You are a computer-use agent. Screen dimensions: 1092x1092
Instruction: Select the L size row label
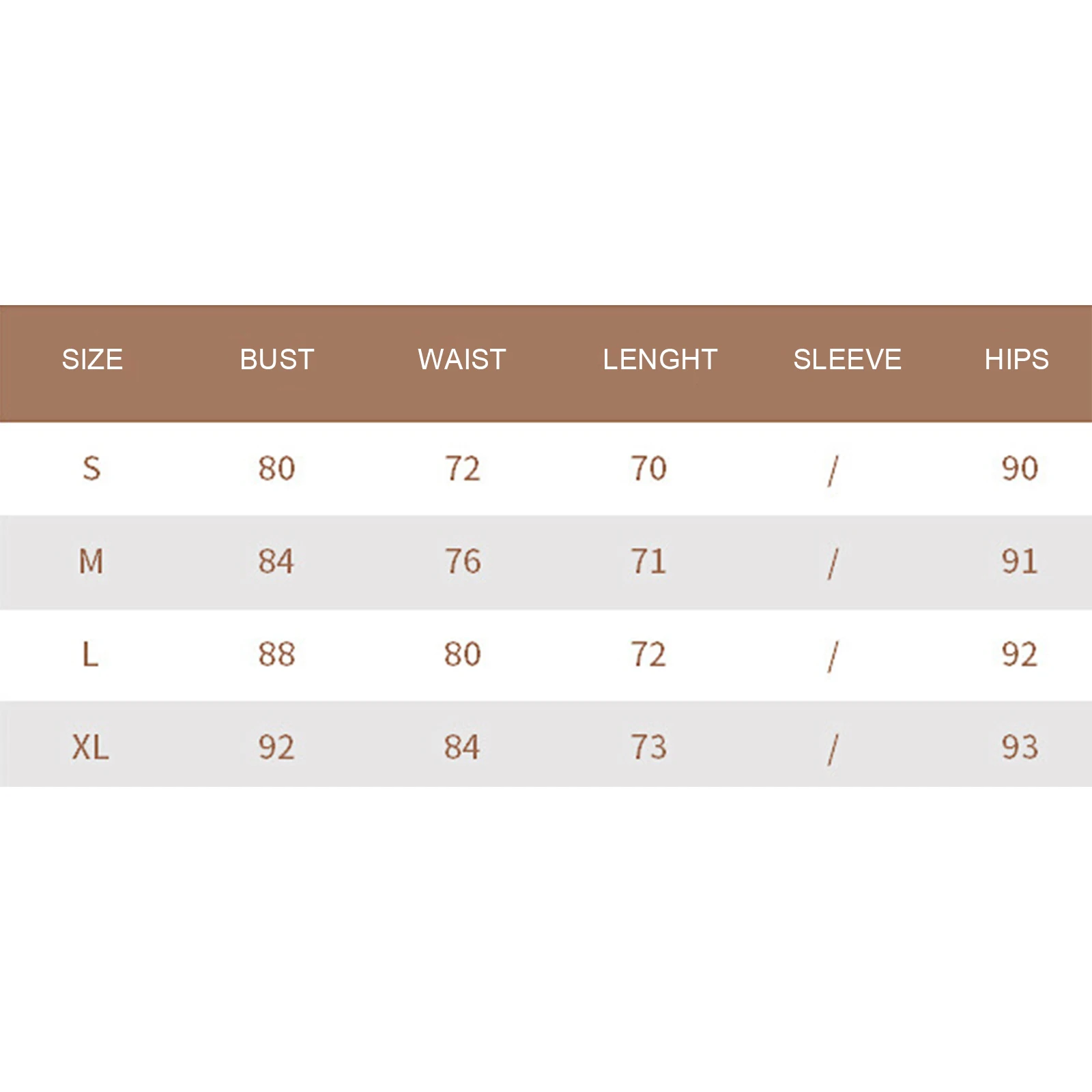coord(90,655)
